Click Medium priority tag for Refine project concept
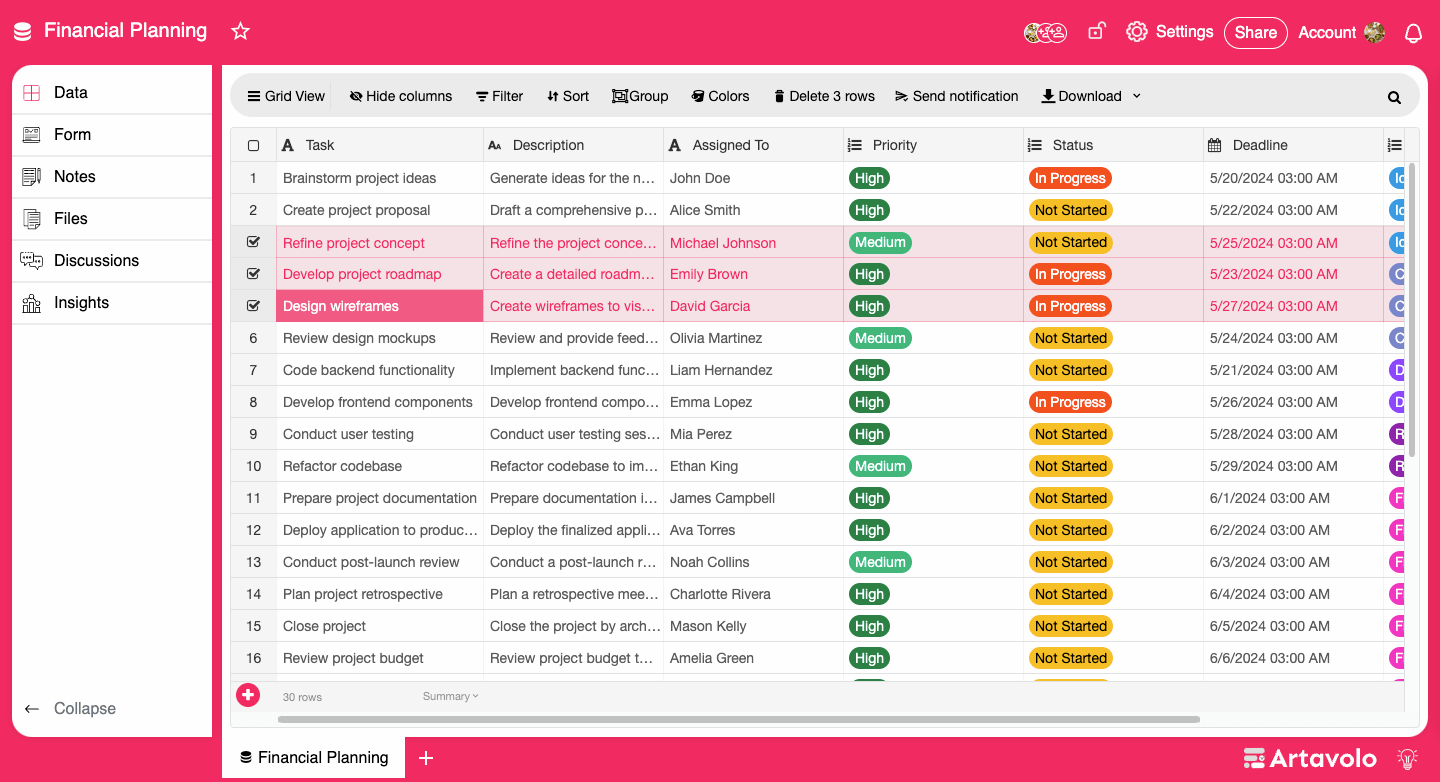This screenshot has height=782, width=1440. tap(880, 242)
